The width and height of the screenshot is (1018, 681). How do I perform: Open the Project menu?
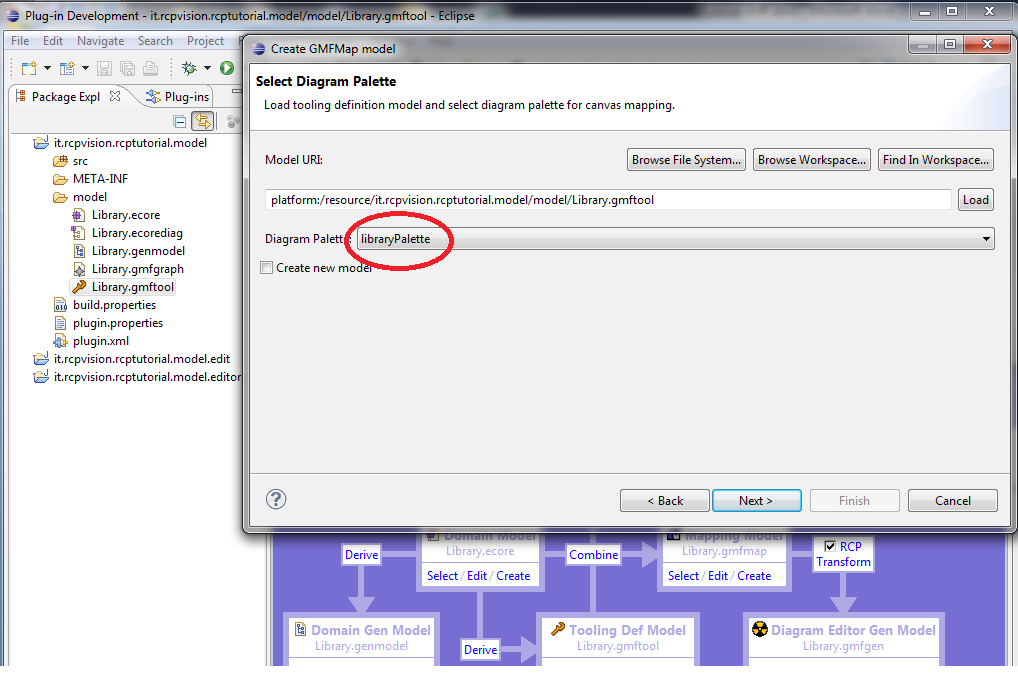(x=205, y=41)
